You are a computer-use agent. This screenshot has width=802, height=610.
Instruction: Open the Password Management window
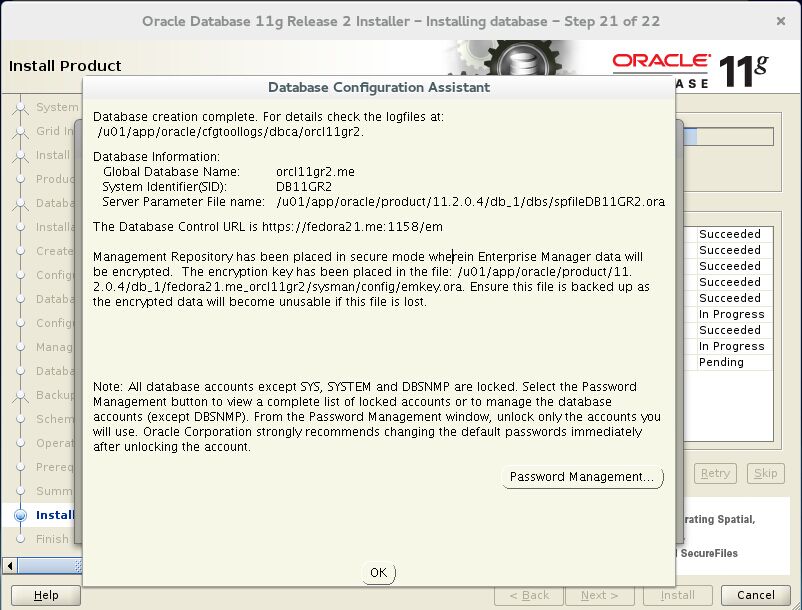[x=582, y=477]
